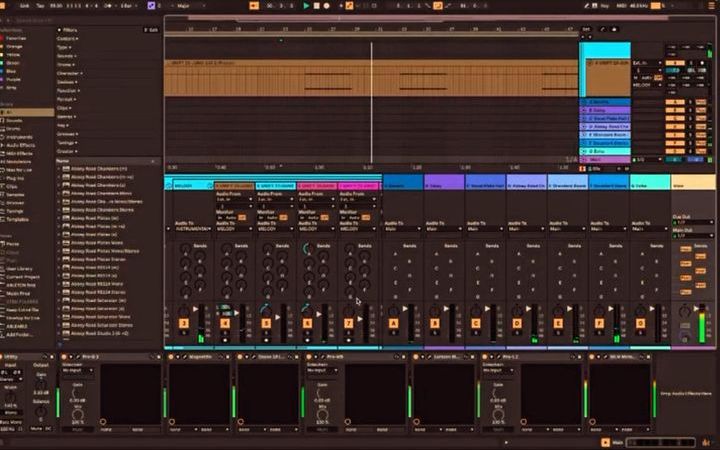The image size is (720, 450).
Task: Select the Plug-ins category in browser
Action: click(18, 178)
